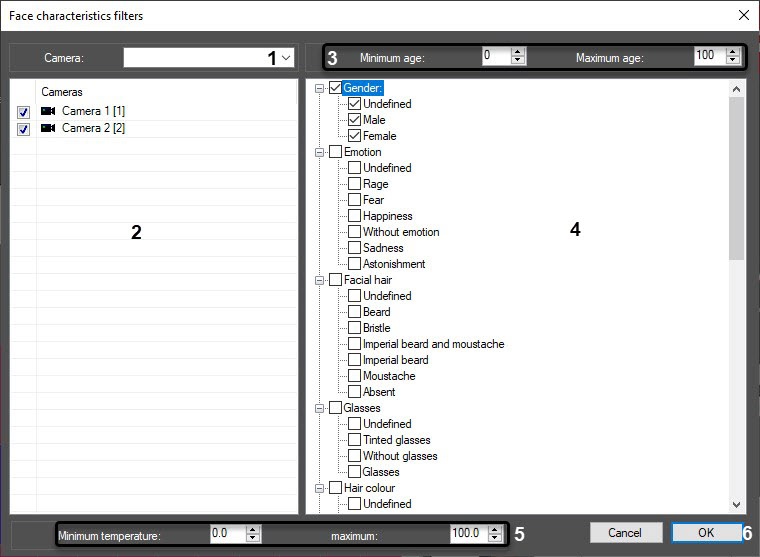This screenshot has width=760, height=557.
Task: Check Undefined under Emotion
Action: [x=354, y=168]
